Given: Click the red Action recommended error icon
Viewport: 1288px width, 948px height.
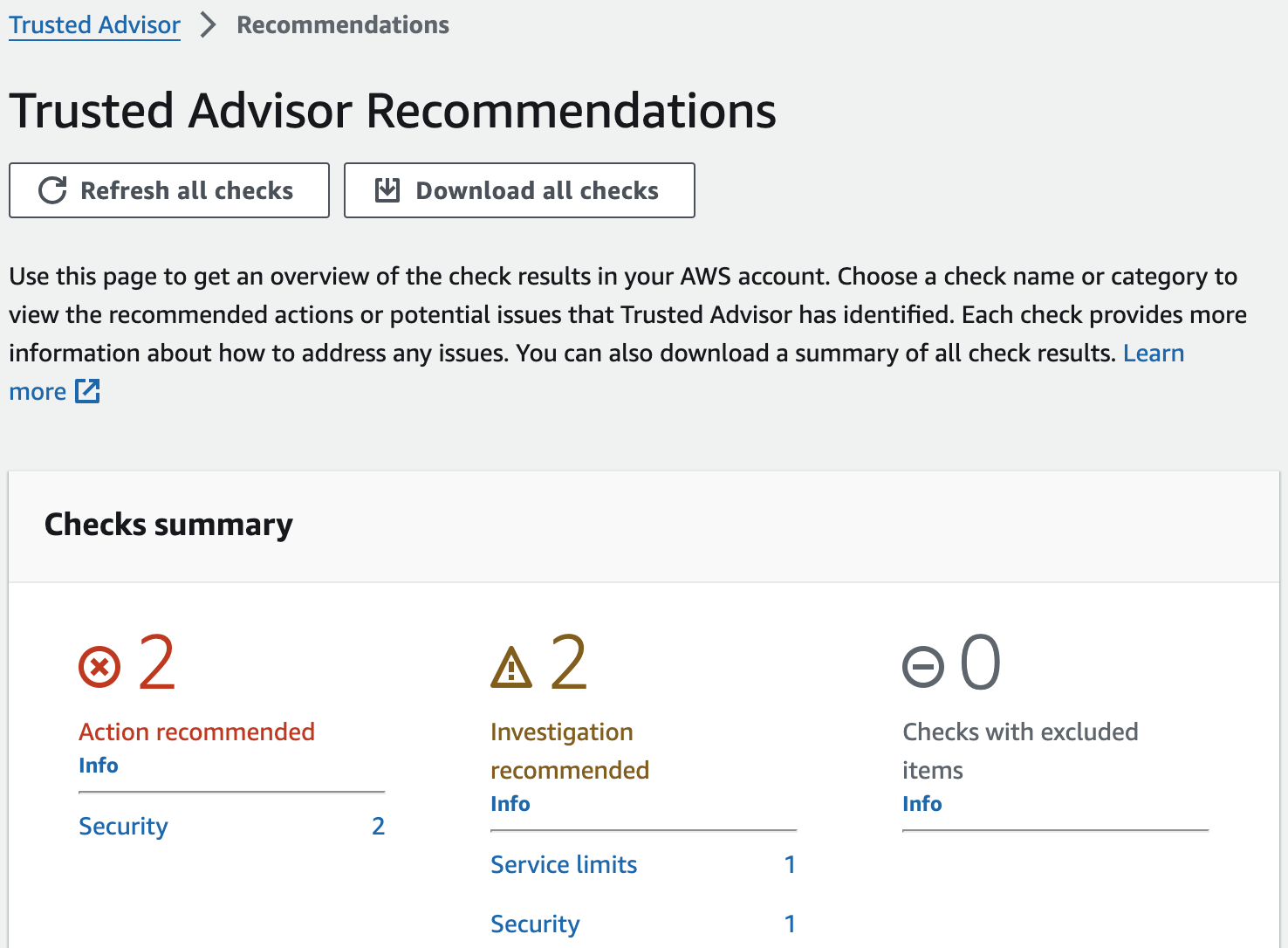Looking at the screenshot, I should pyautogui.click(x=99, y=667).
